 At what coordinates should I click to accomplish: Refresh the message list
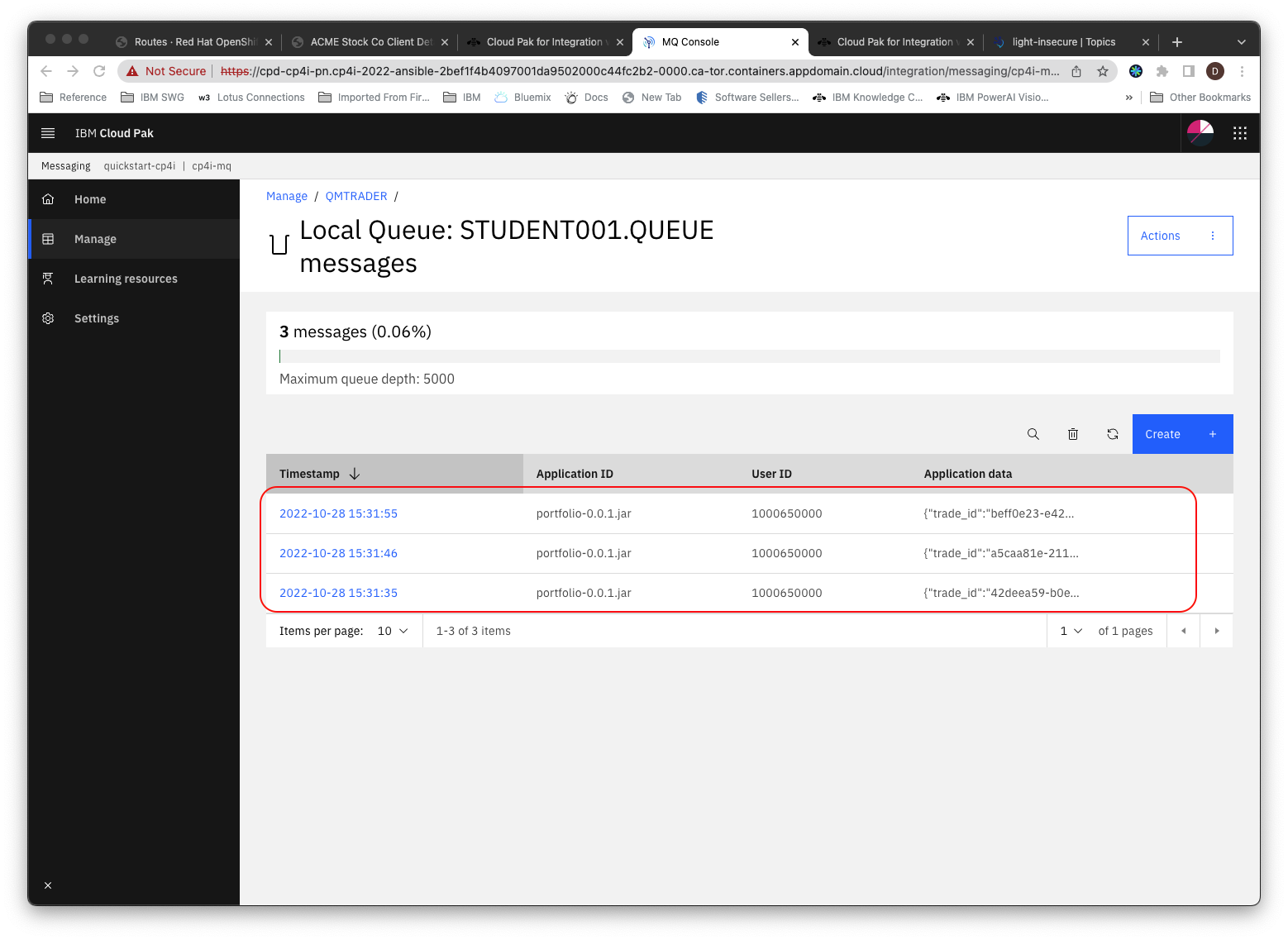1113,434
